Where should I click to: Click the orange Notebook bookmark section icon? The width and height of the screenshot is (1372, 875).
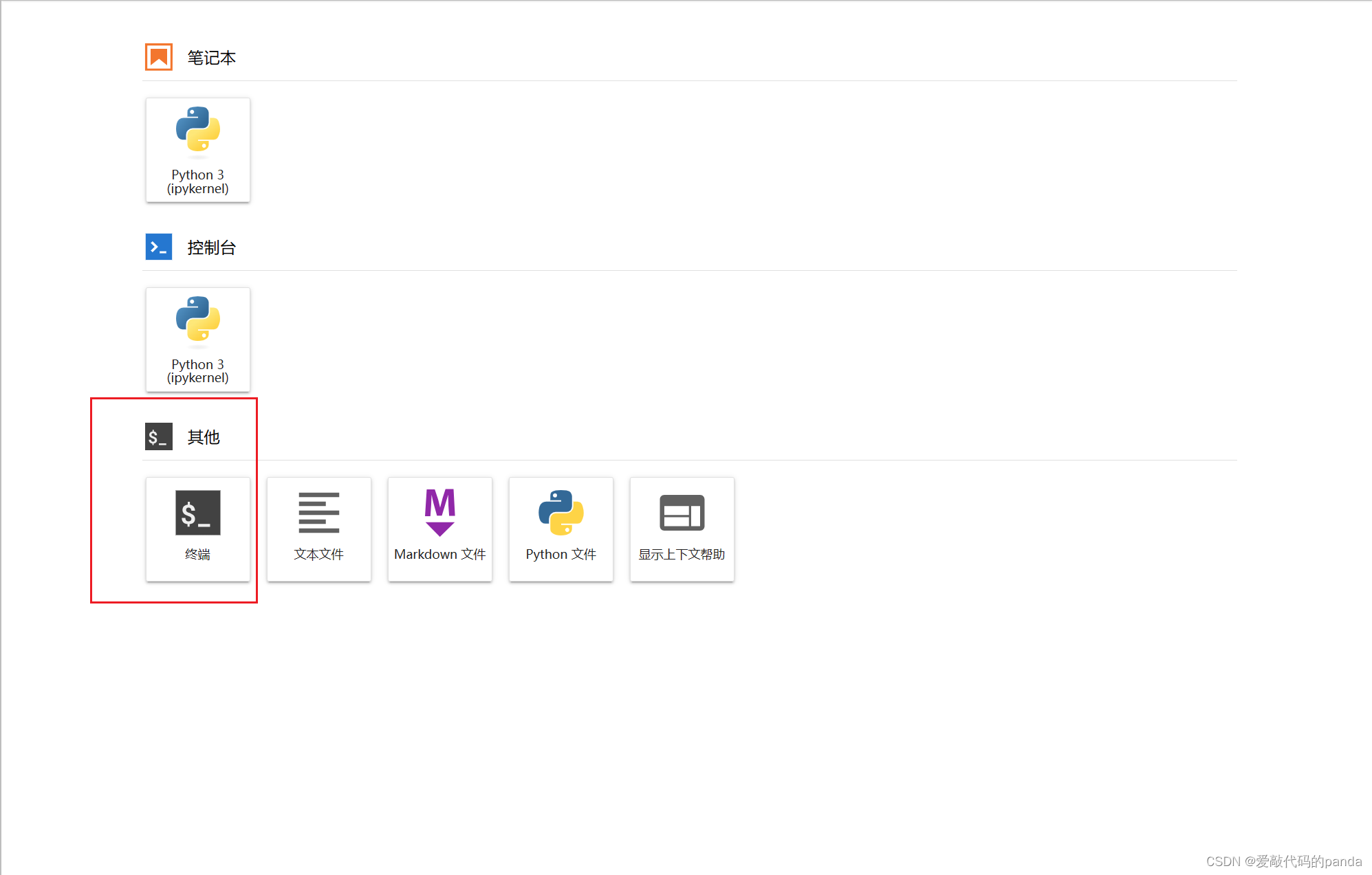159,57
